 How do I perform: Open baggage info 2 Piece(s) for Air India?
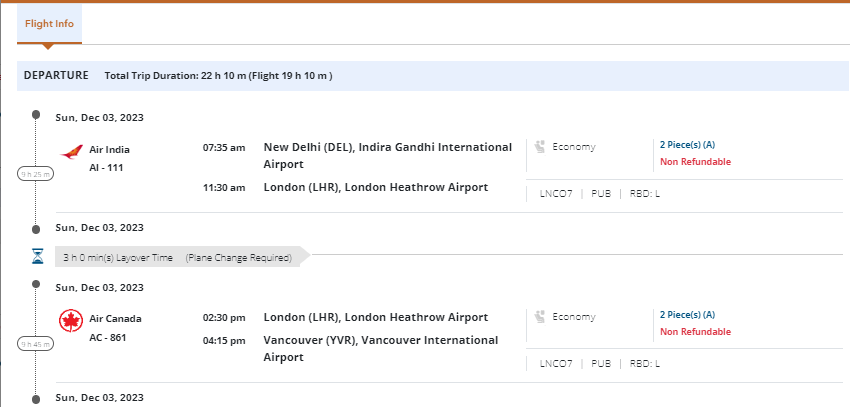(687, 144)
